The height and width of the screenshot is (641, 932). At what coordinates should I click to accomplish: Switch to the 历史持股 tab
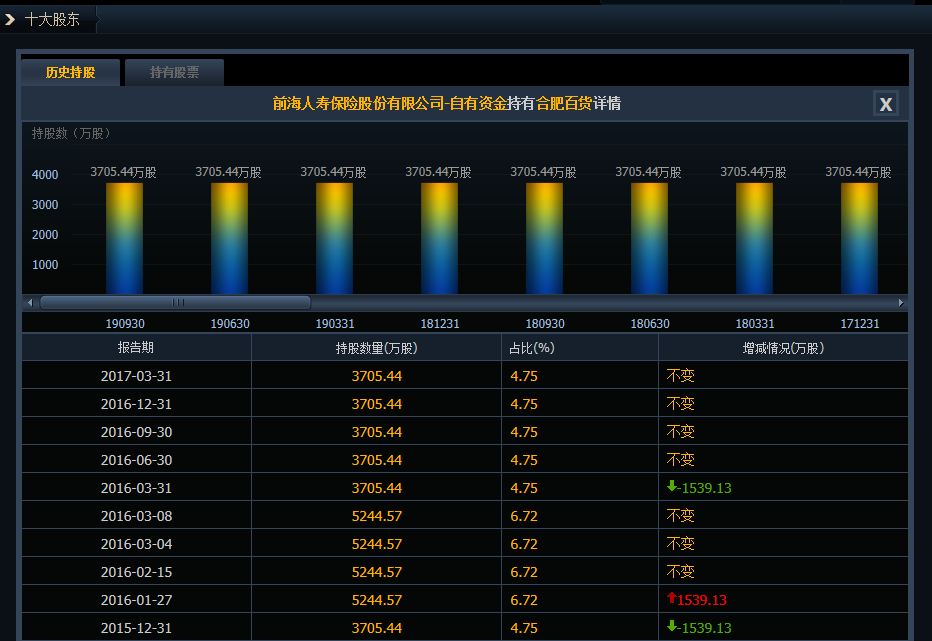71,73
